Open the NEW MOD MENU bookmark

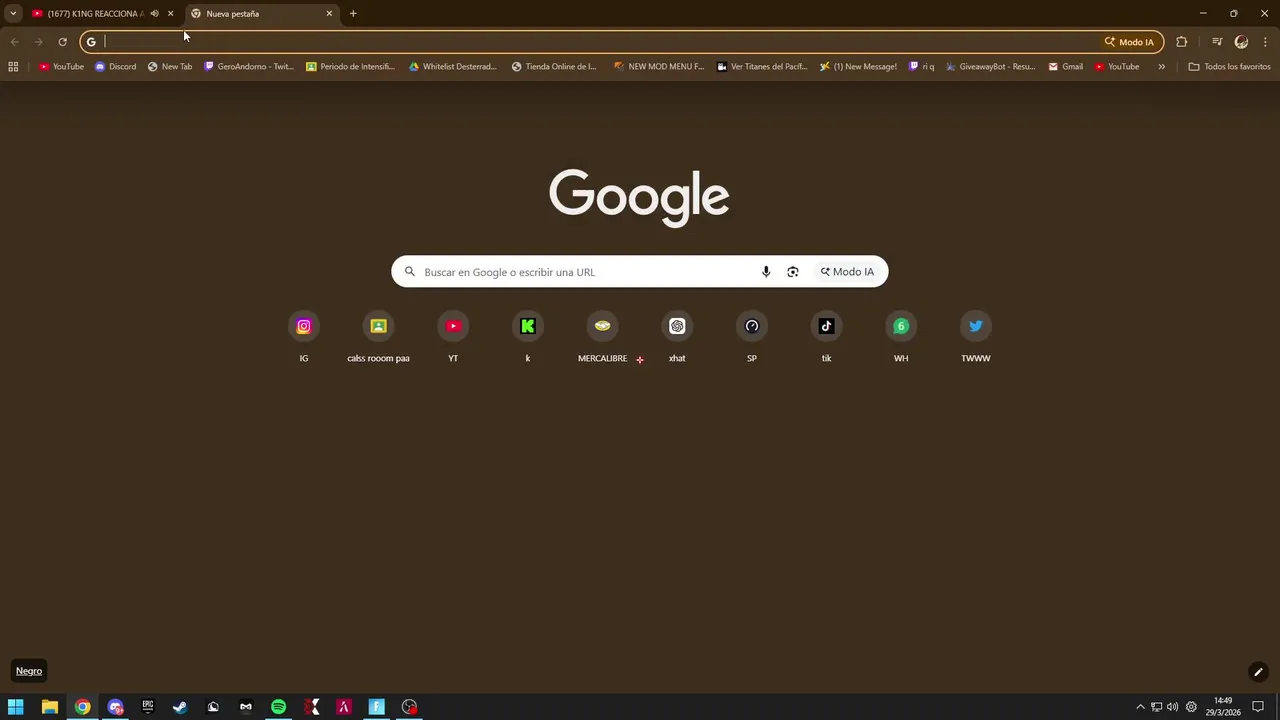[659, 67]
